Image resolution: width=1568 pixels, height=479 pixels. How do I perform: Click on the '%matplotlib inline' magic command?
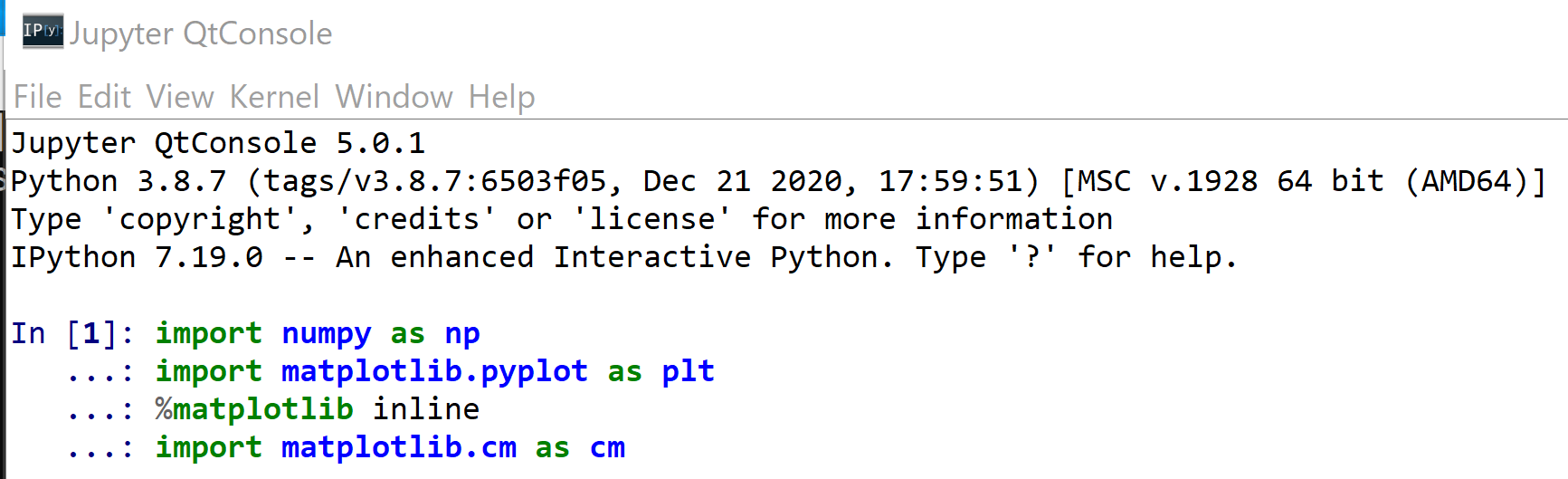pos(317,410)
